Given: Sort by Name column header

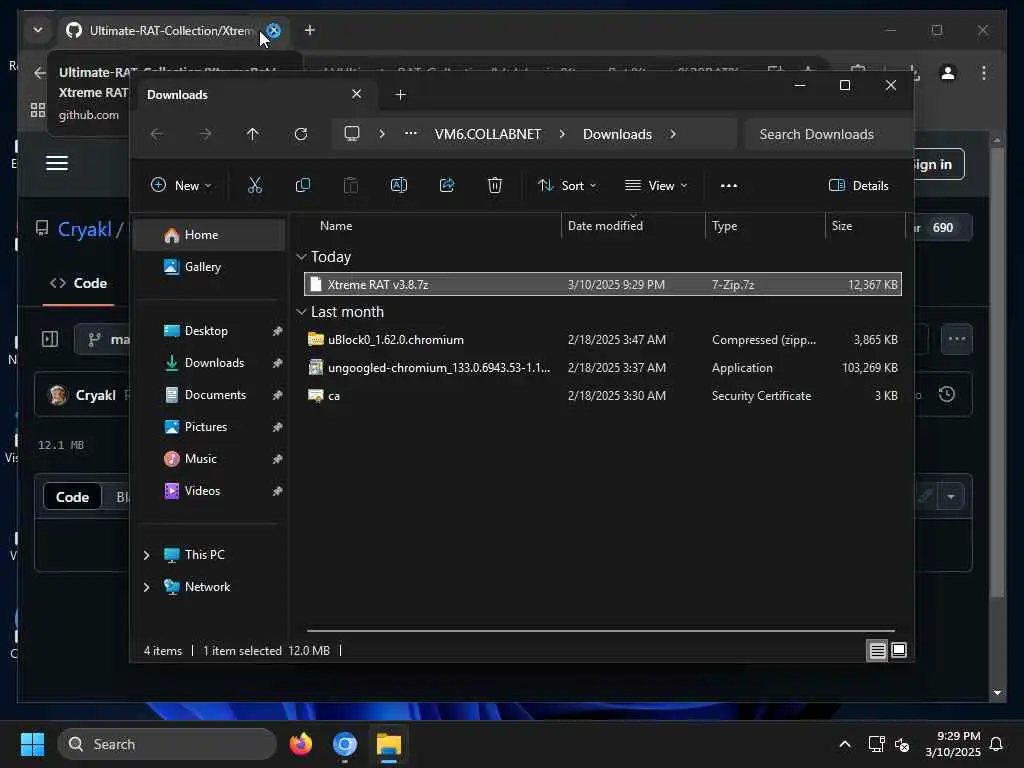Looking at the screenshot, I should (336, 226).
